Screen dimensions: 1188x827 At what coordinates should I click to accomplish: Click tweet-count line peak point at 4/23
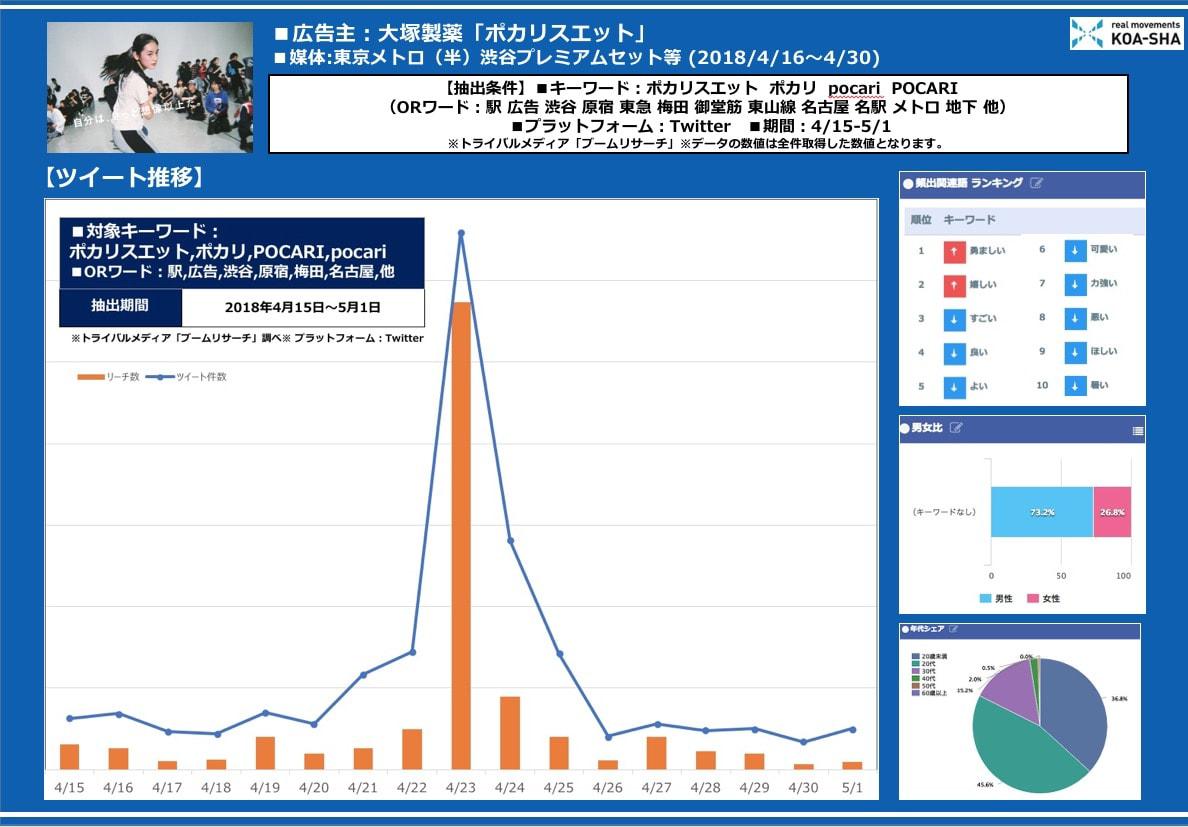point(461,233)
